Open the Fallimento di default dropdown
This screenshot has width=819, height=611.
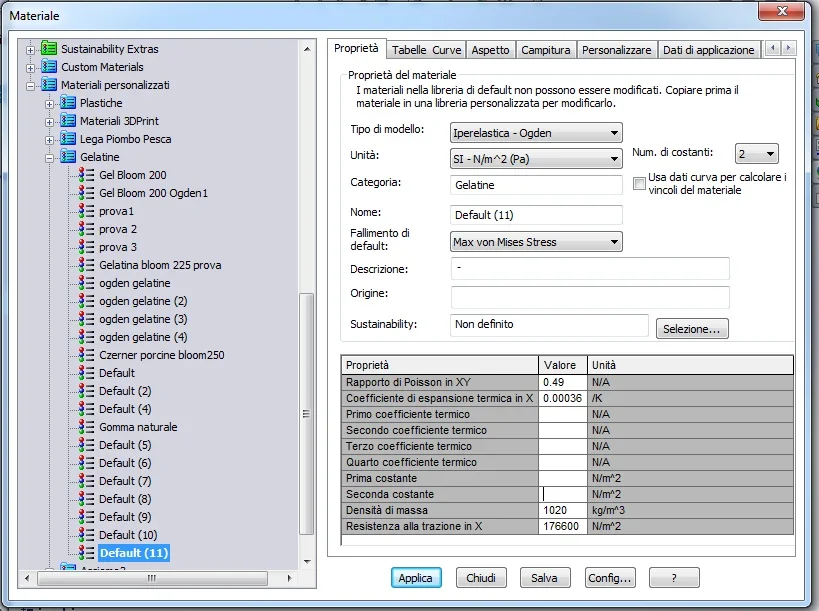536,242
